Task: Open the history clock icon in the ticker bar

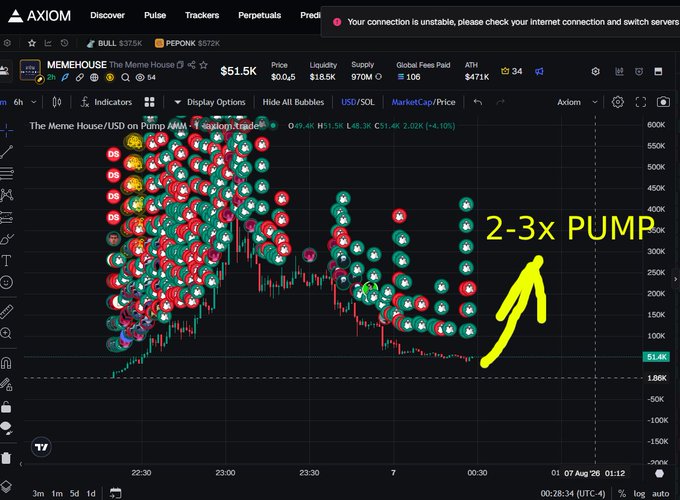Action: [x=64, y=43]
